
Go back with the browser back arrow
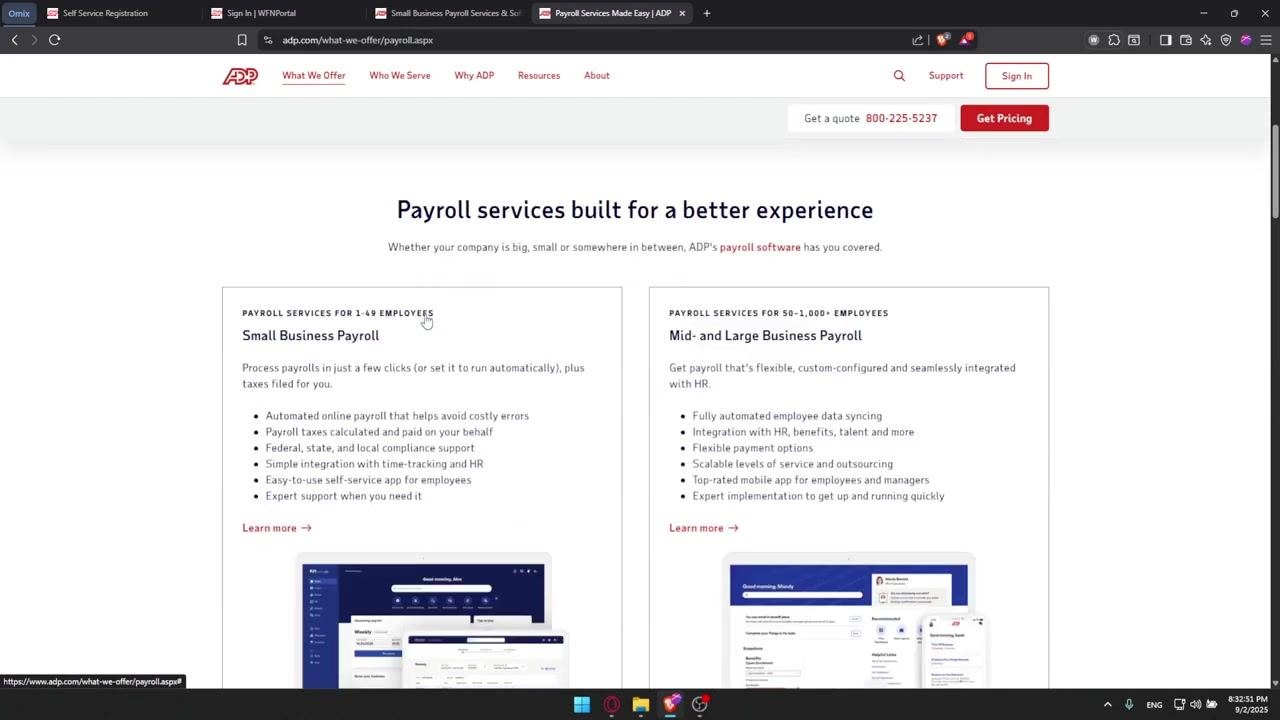click(14, 40)
